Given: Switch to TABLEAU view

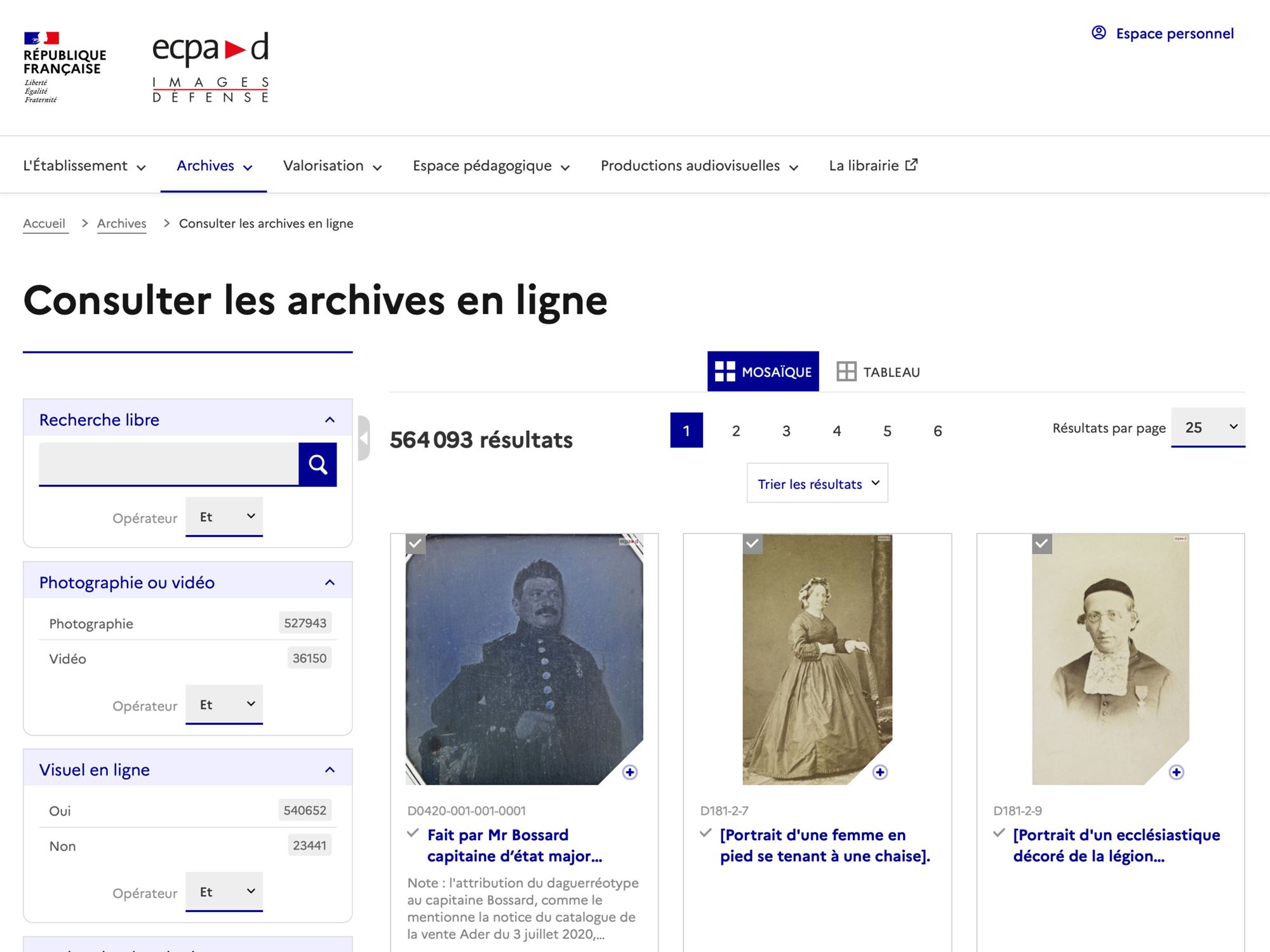Looking at the screenshot, I should 879,372.
